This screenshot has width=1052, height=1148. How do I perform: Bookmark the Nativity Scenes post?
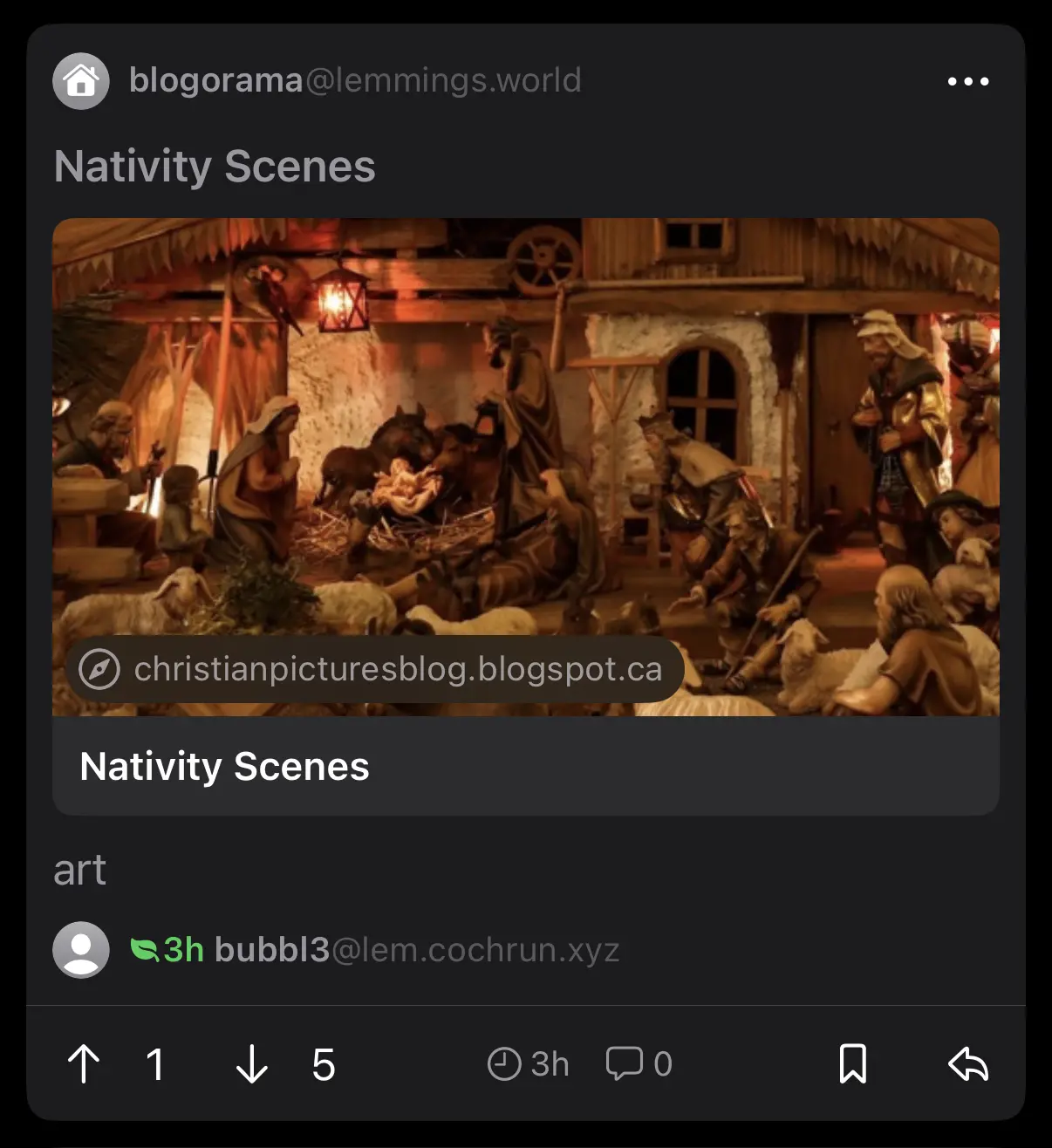pyautogui.click(x=852, y=1064)
